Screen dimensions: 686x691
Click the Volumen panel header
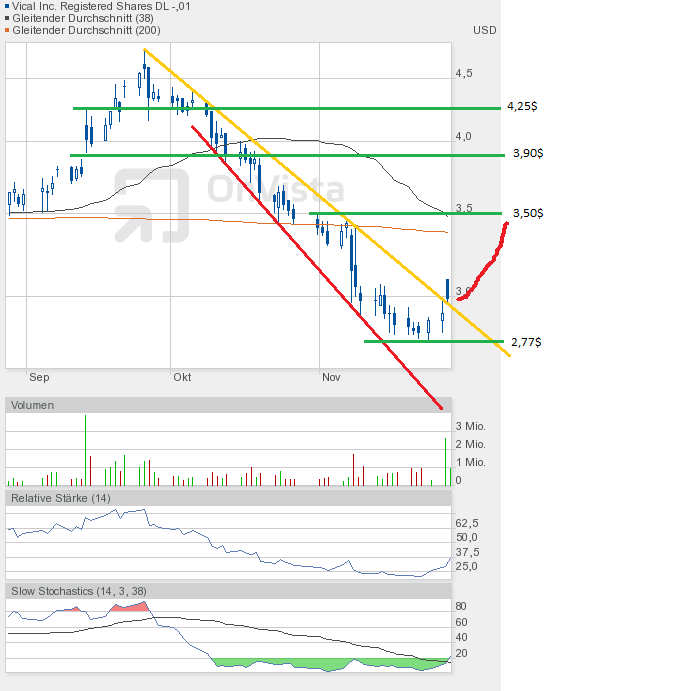34,405
